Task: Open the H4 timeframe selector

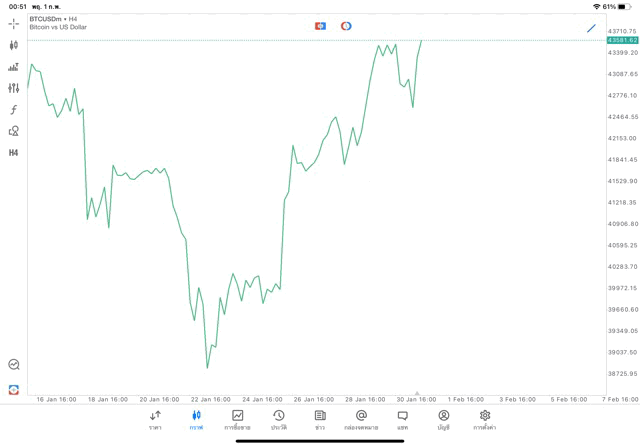Action: [14, 153]
